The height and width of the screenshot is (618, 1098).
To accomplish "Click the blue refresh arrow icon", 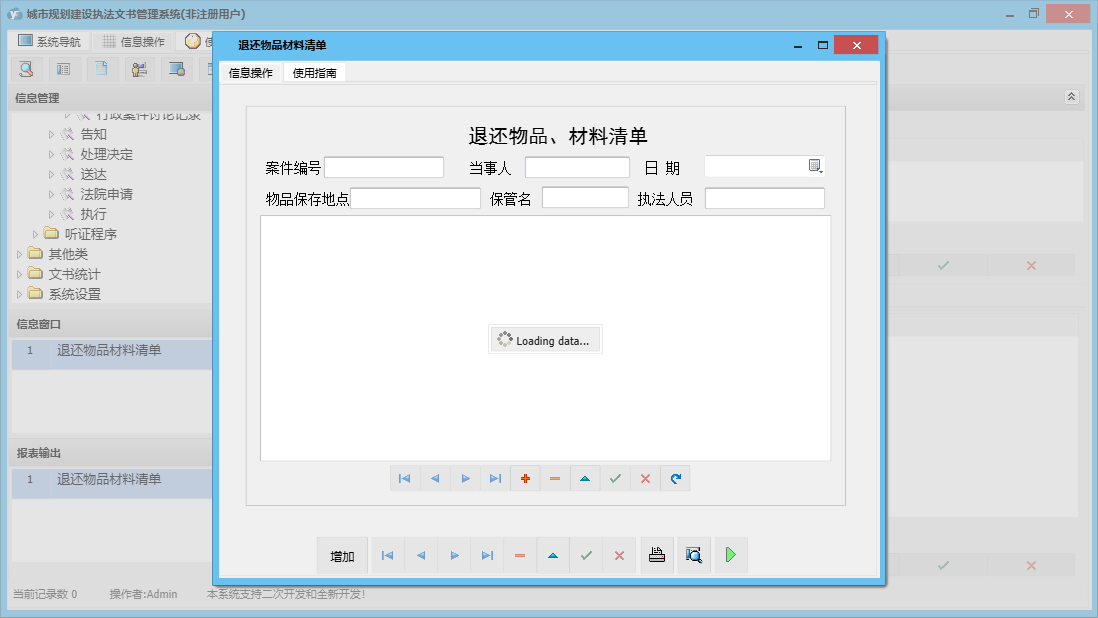I will 675,479.
